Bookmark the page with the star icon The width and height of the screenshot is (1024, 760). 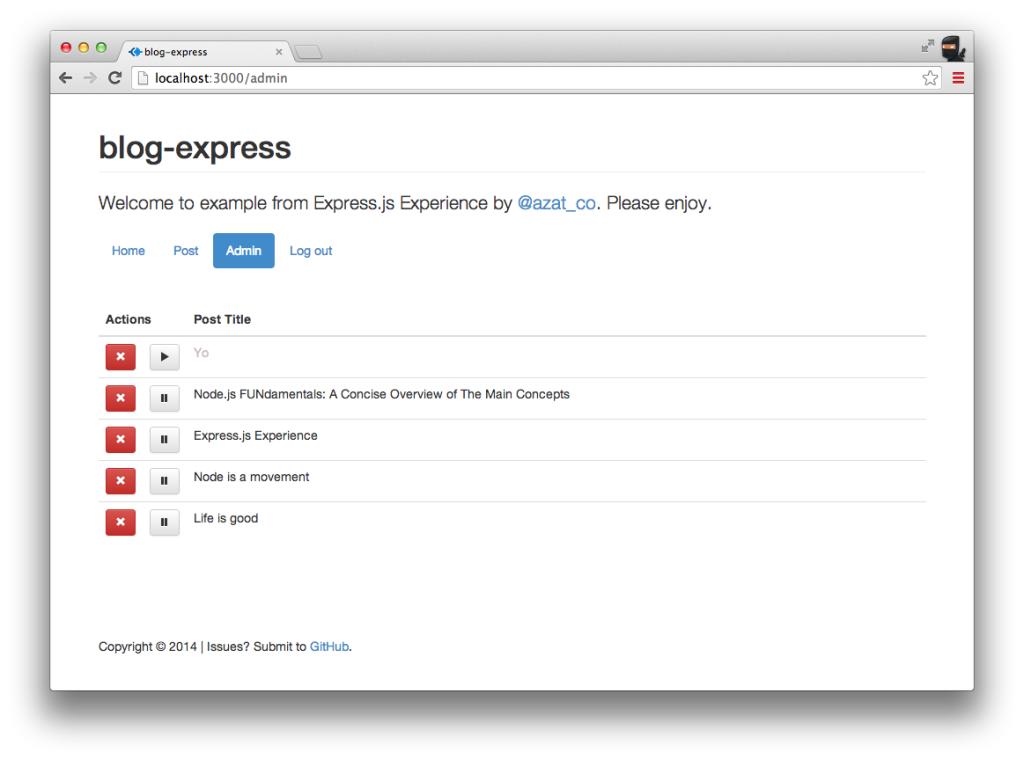929,77
